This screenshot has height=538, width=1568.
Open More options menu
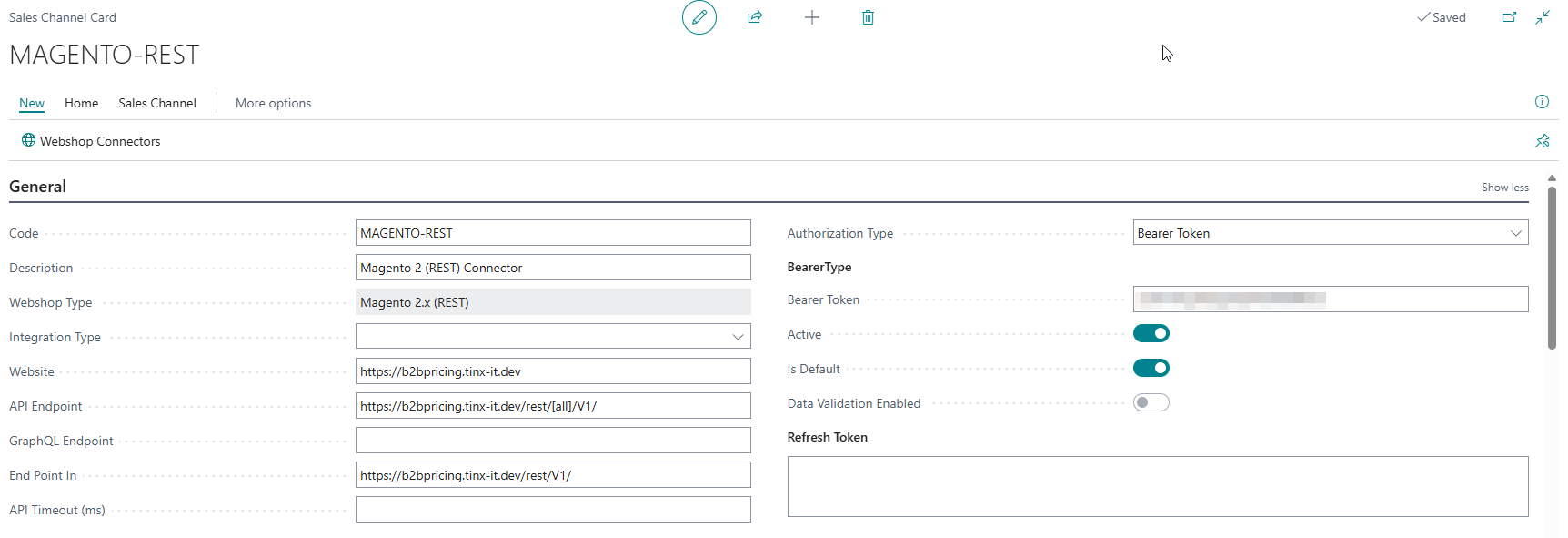point(273,103)
